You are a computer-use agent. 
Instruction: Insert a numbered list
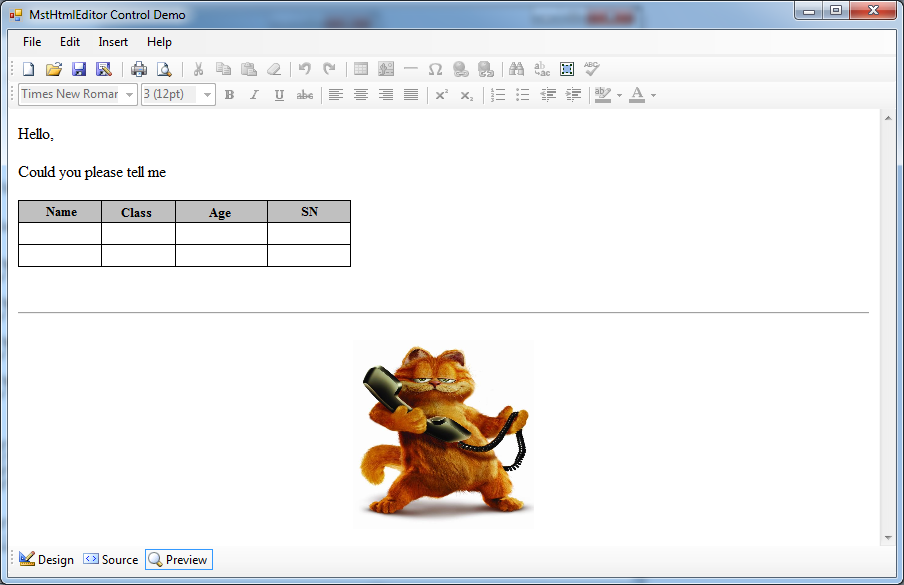pos(498,95)
